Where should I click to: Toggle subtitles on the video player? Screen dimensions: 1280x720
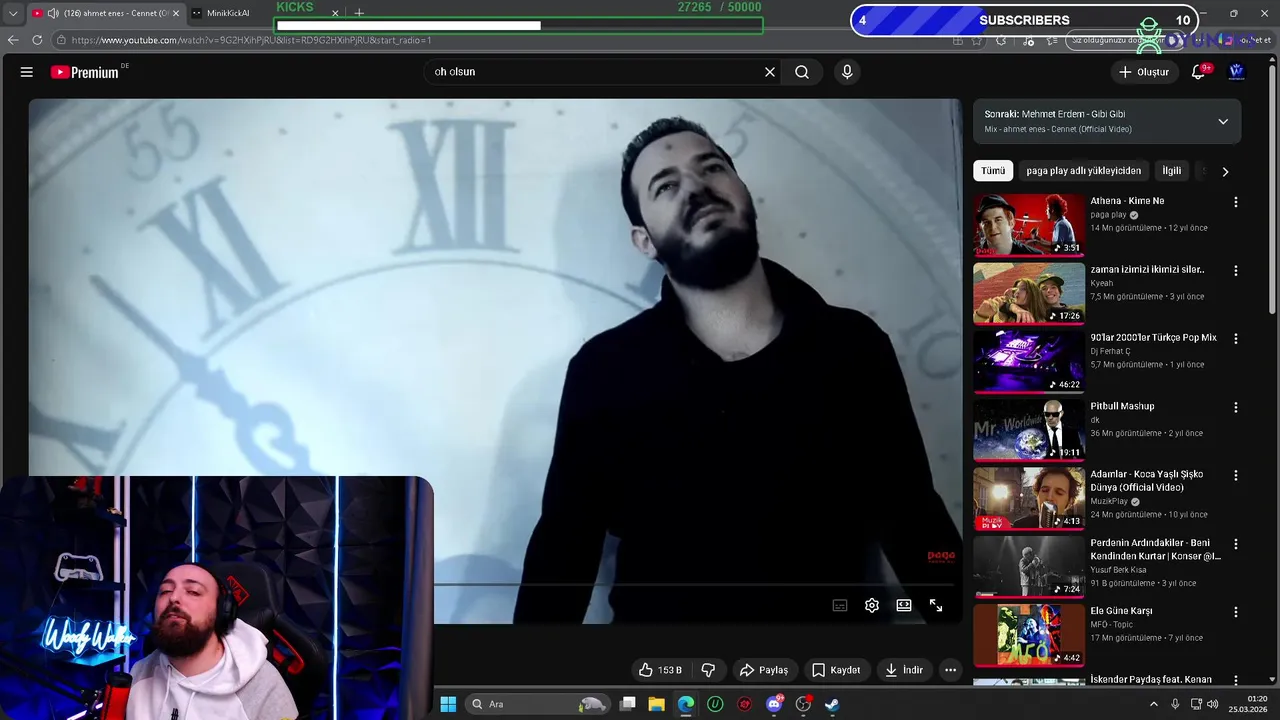840,605
